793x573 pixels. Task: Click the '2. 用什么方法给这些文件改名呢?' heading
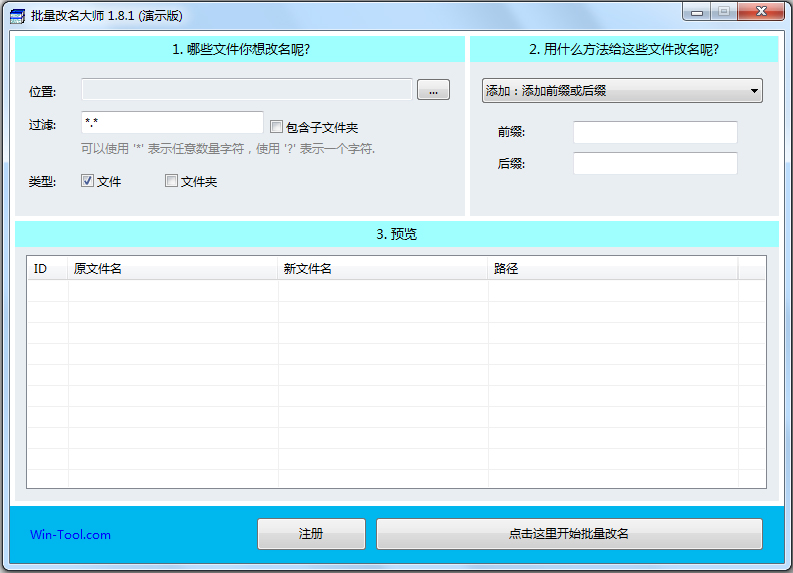click(x=624, y=49)
